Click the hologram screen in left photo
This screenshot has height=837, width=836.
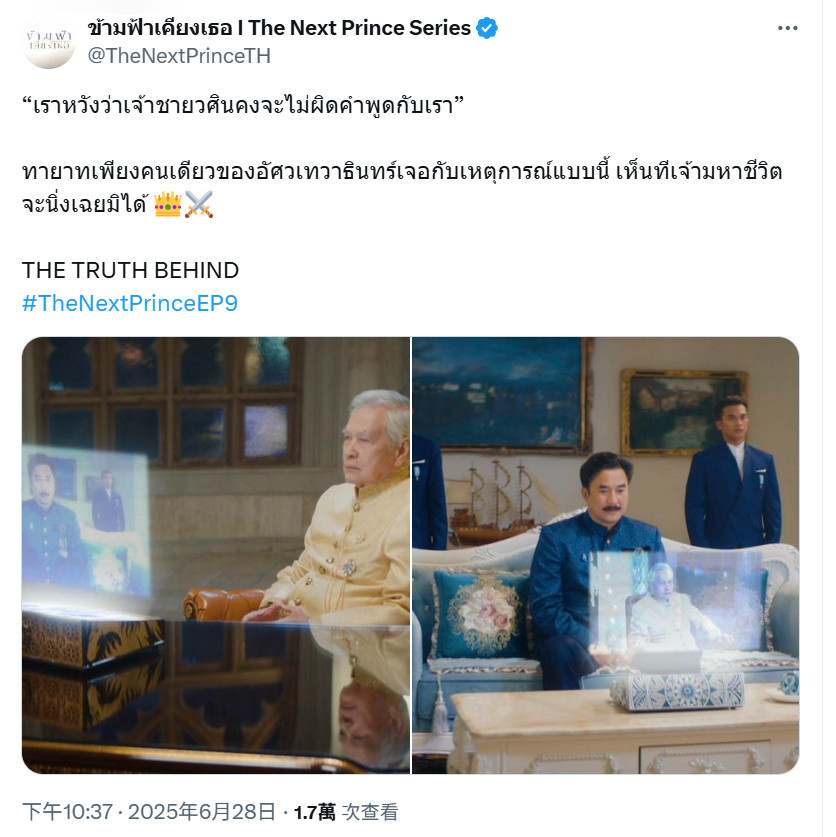pyautogui.click(x=85, y=522)
